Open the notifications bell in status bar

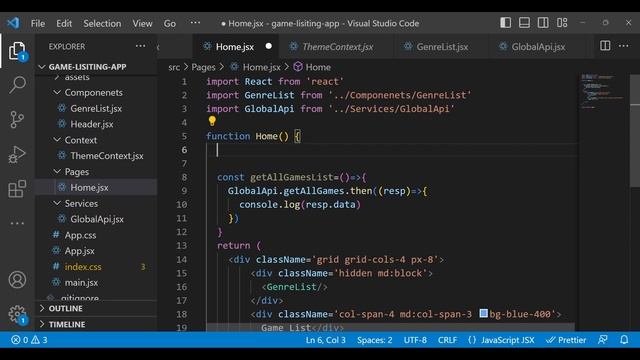pos(624,340)
